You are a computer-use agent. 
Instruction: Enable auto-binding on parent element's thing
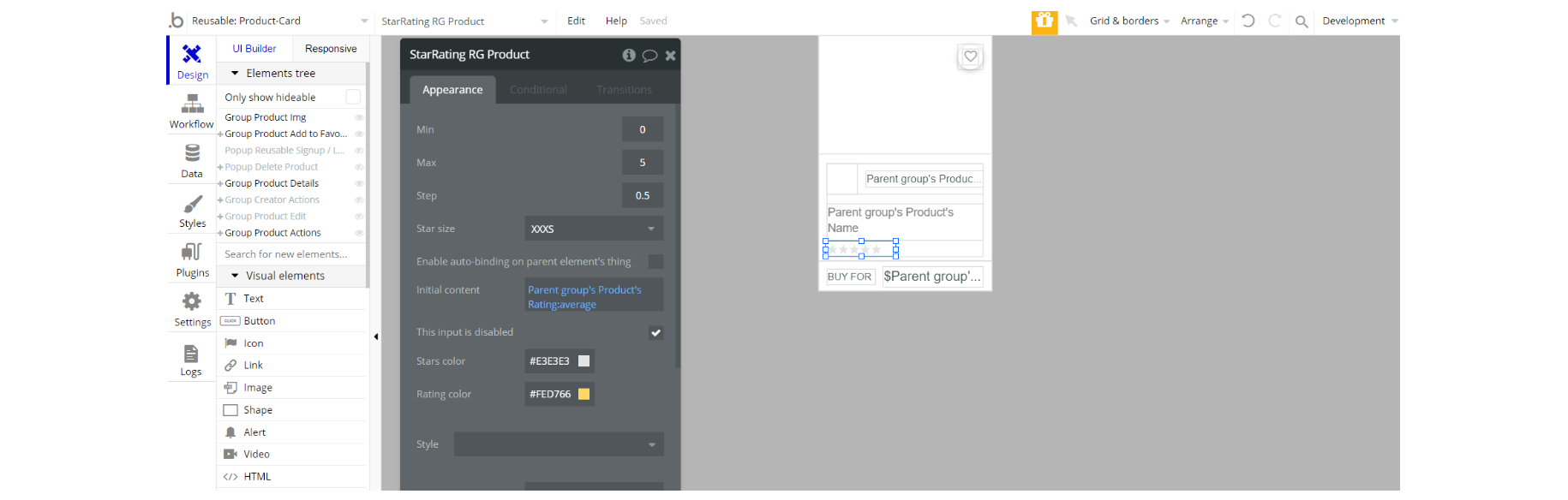point(656,261)
